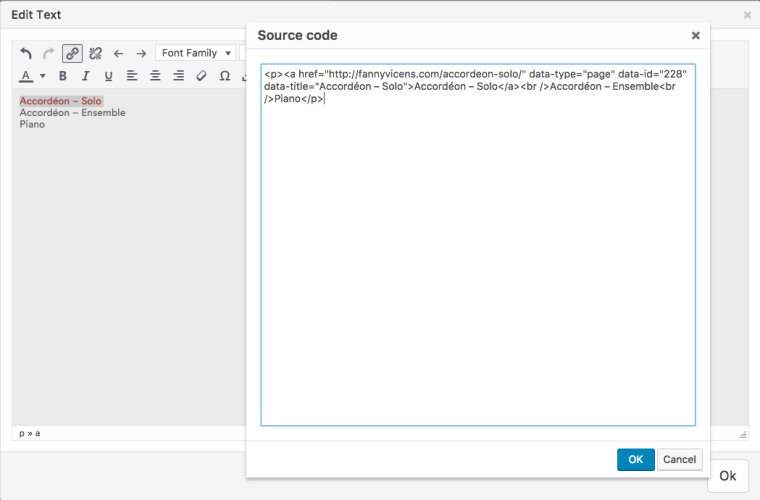
Task: Center align the text
Action: (155, 76)
